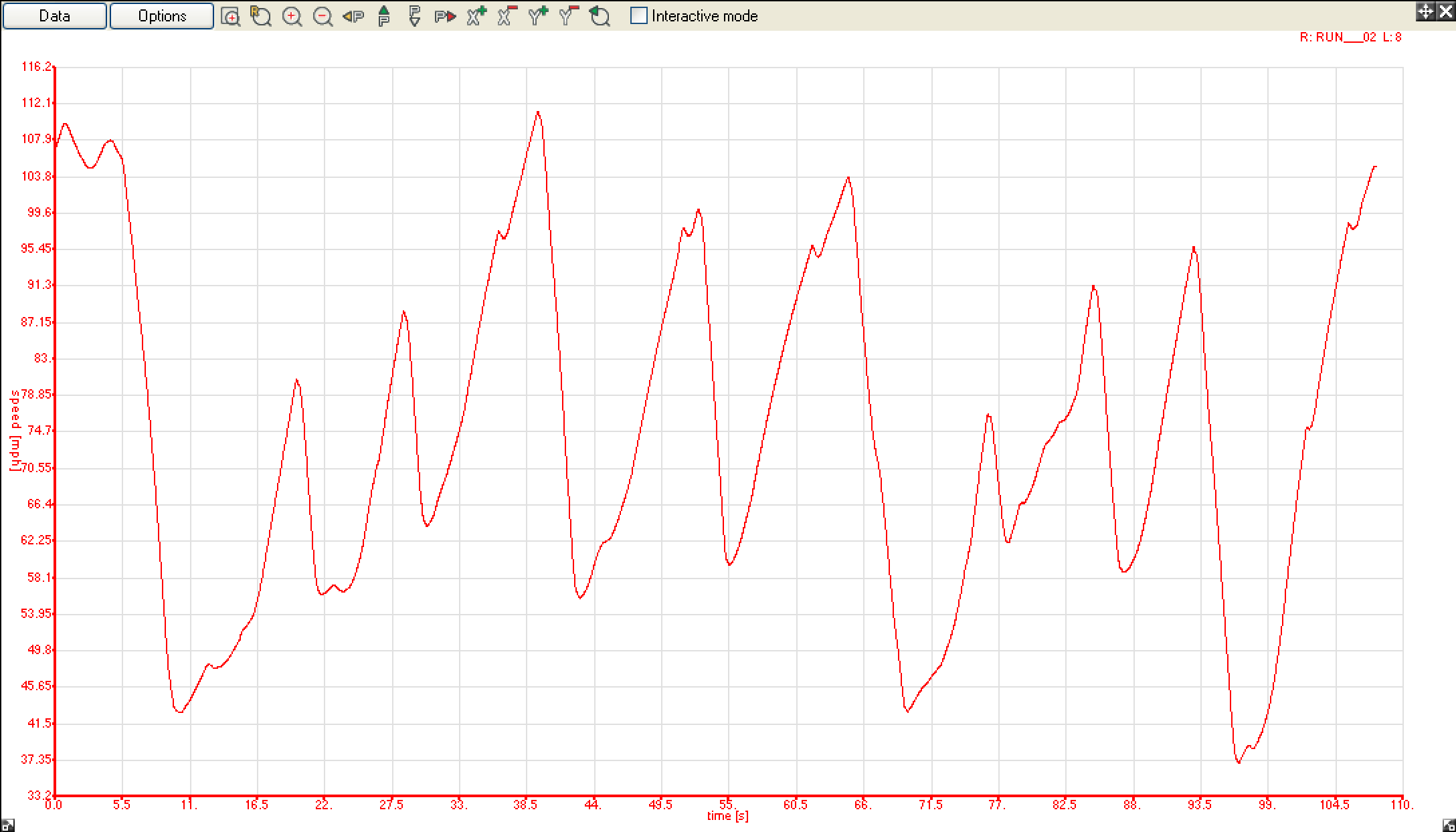Click the reset zoom magnifier with R
The height and width of the screenshot is (832, 1456).
(x=261, y=16)
